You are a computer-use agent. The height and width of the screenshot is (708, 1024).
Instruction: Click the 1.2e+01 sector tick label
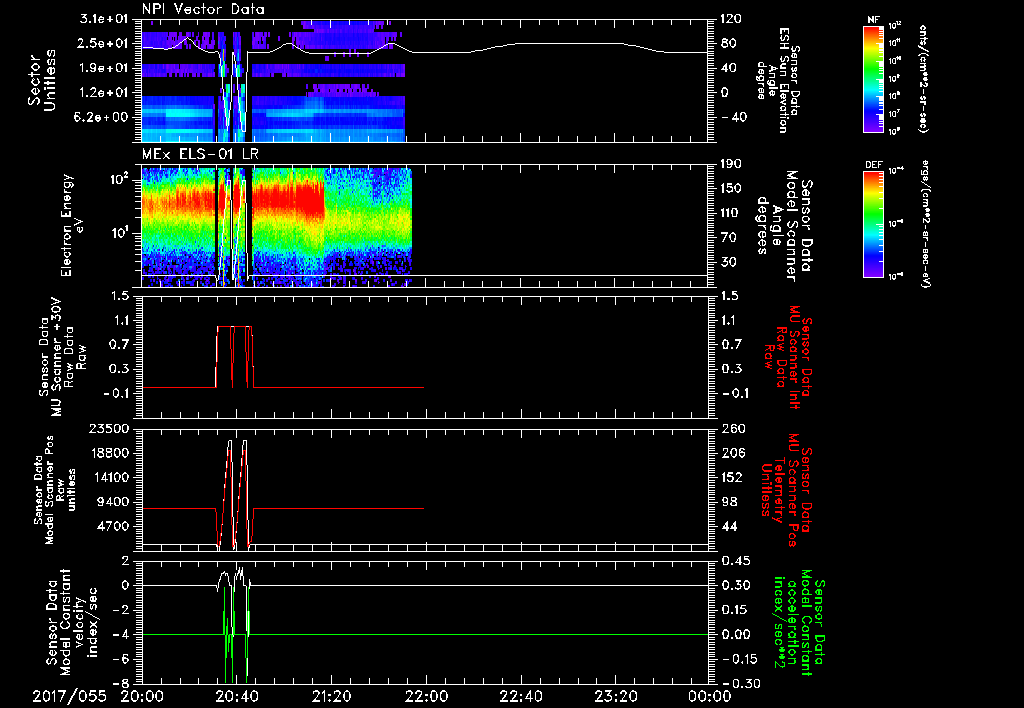pyautogui.click(x=104, y=93)
